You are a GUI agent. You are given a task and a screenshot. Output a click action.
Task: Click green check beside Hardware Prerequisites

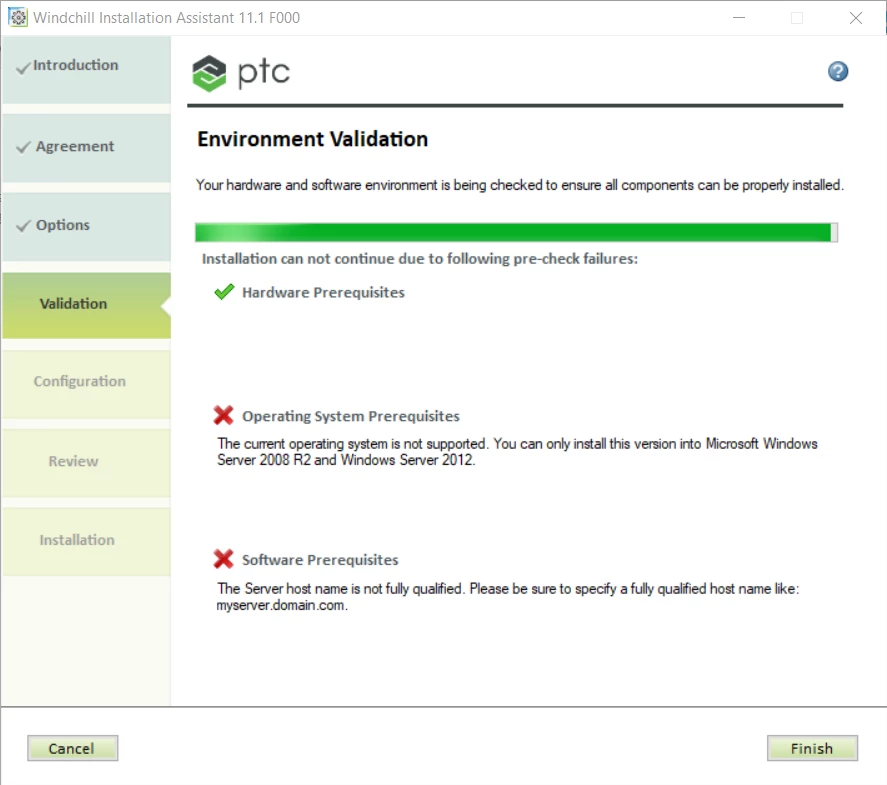pos(224,292)
